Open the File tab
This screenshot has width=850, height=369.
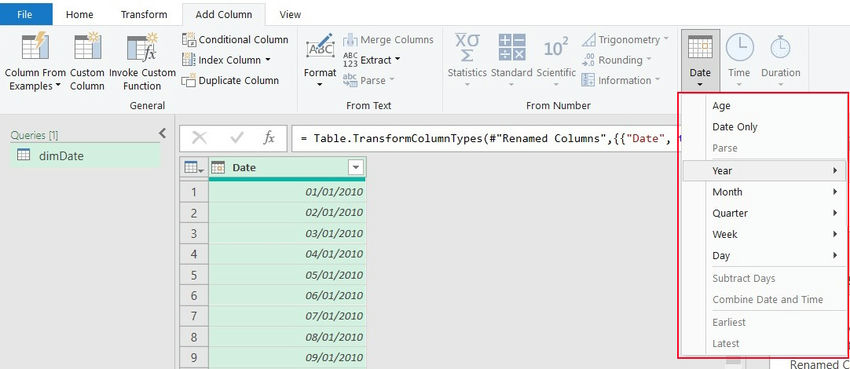pyautogui.click(x=25, y=15)
